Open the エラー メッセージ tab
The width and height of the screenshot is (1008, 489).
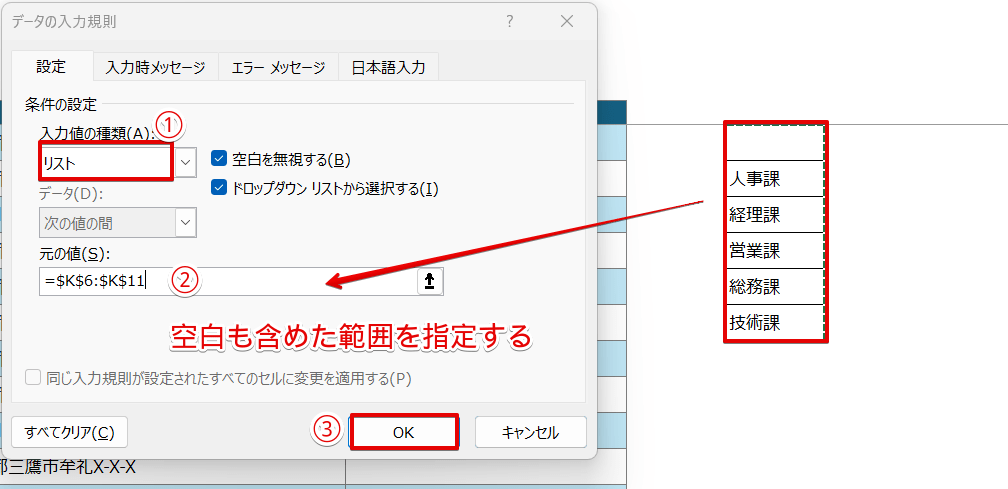pos(278,68)
